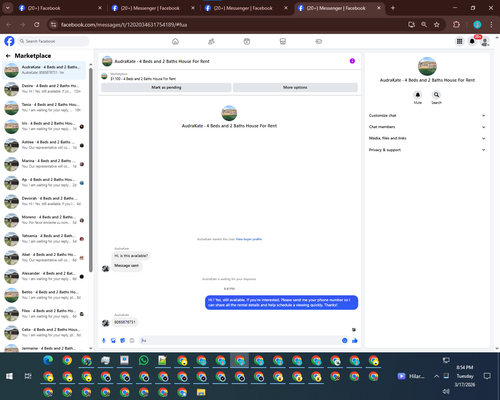
Task: Click the Mark as pending button
Action: pos(166,87)
